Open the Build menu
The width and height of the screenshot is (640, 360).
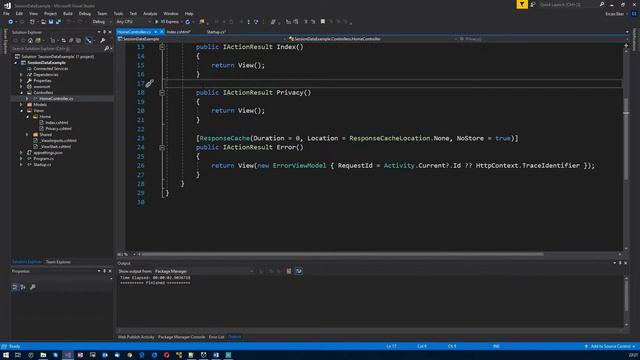(68, 13)
